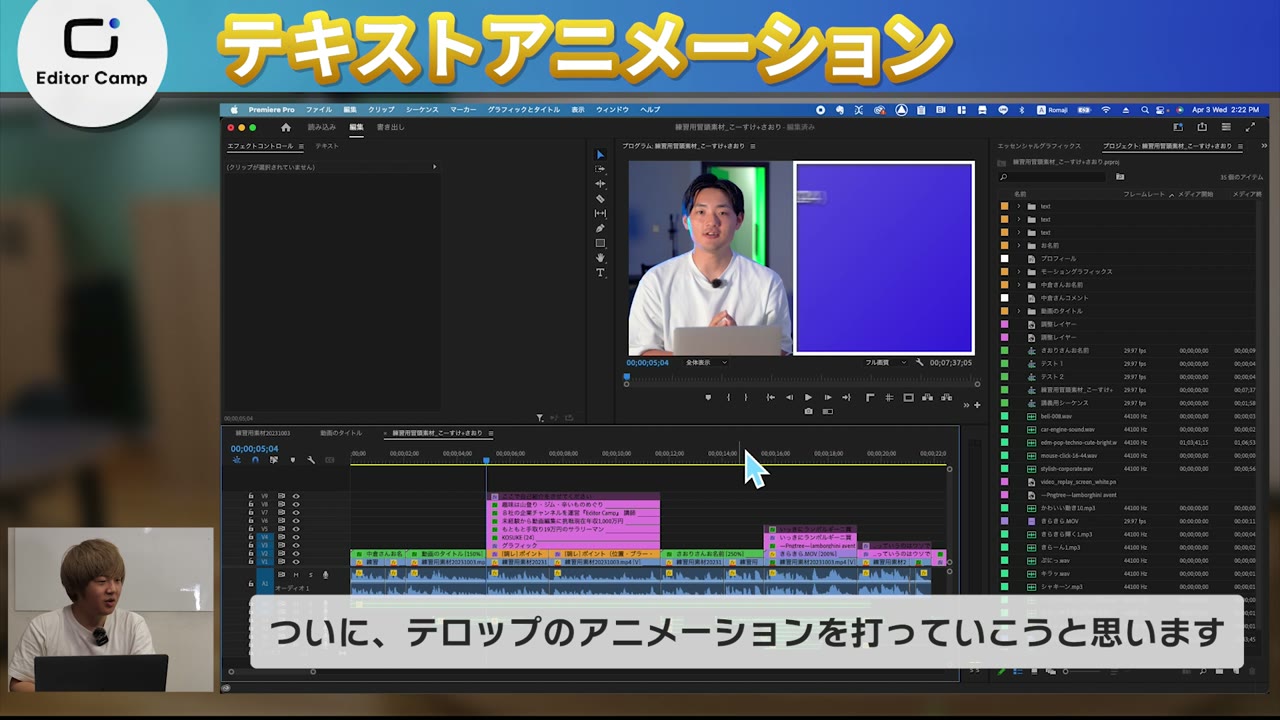
Task: Select the Selection arrow tool
Action: (x=600, y=155)
